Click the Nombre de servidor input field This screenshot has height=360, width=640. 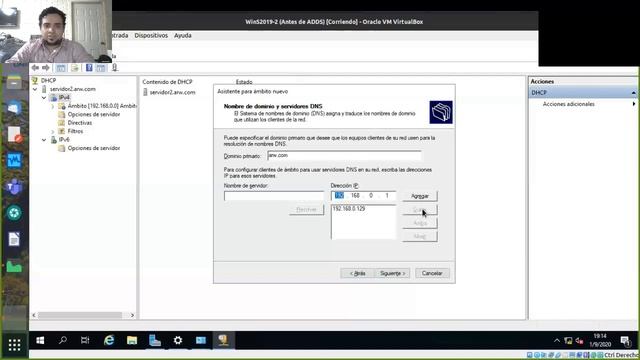[x=274, y=196]
